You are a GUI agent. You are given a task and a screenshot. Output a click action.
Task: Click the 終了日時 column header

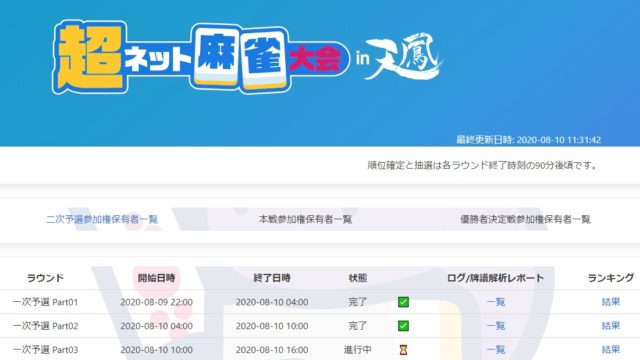point(272,278)
